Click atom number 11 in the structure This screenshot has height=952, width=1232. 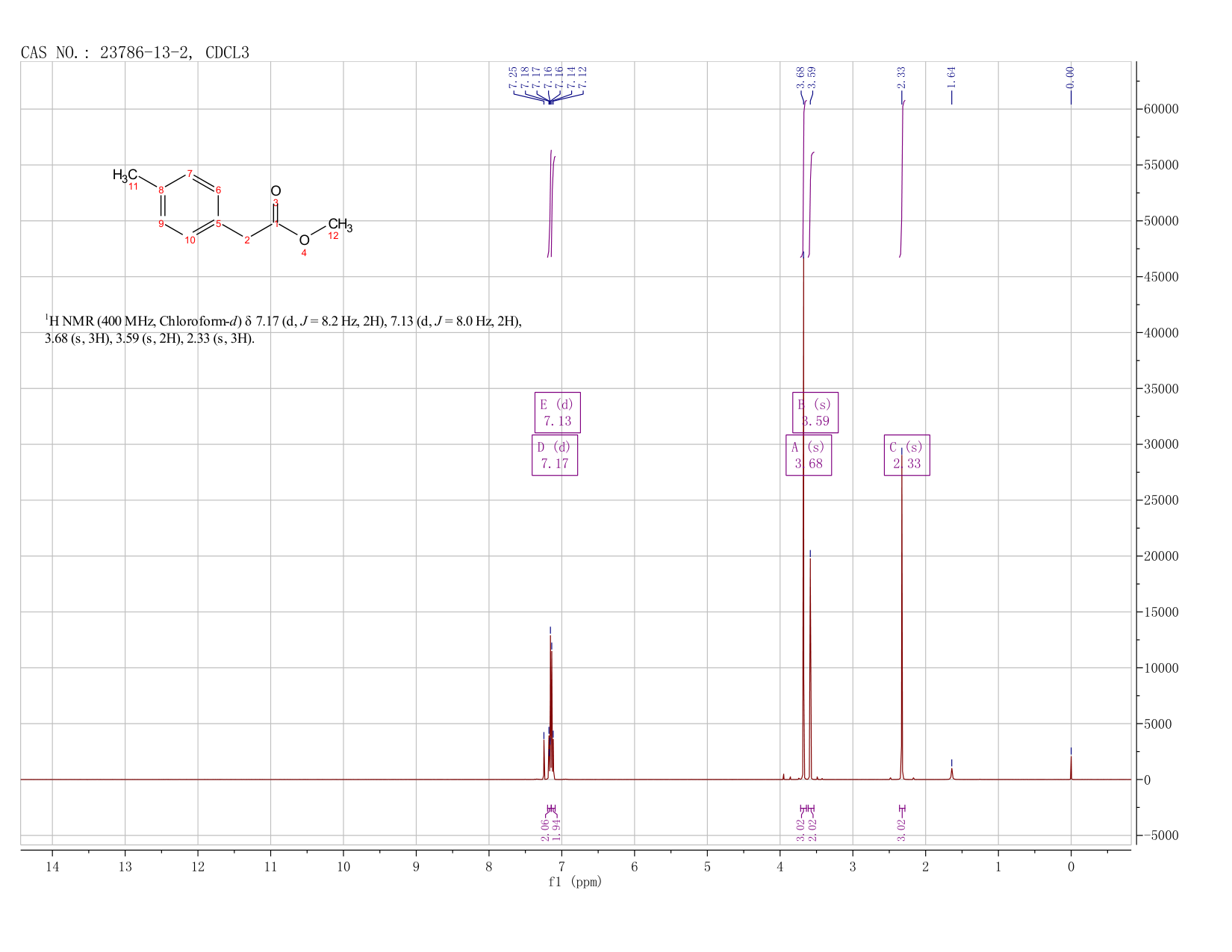133,187
